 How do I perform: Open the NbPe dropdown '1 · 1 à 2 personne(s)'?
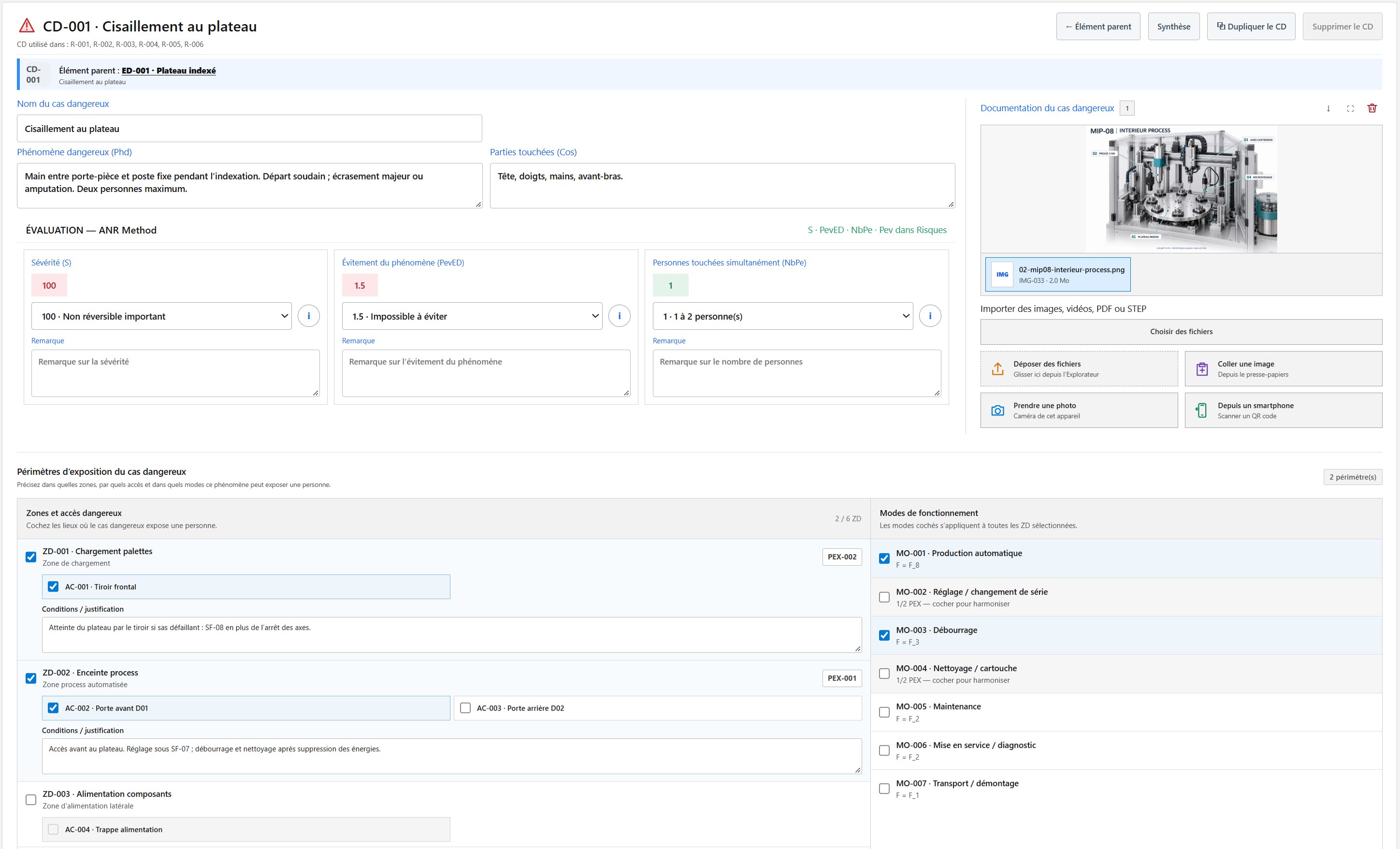[783, 316]
